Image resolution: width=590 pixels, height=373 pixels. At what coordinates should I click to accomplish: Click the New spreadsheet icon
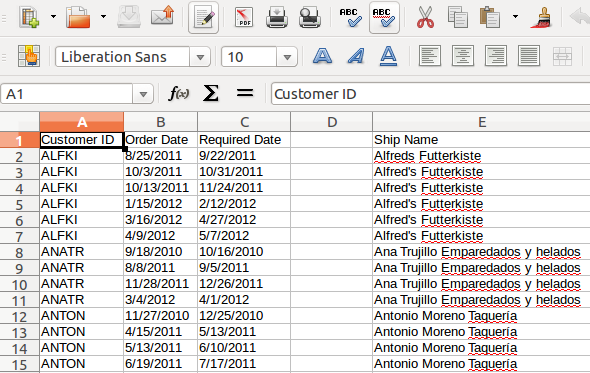(x=29, y=17)
